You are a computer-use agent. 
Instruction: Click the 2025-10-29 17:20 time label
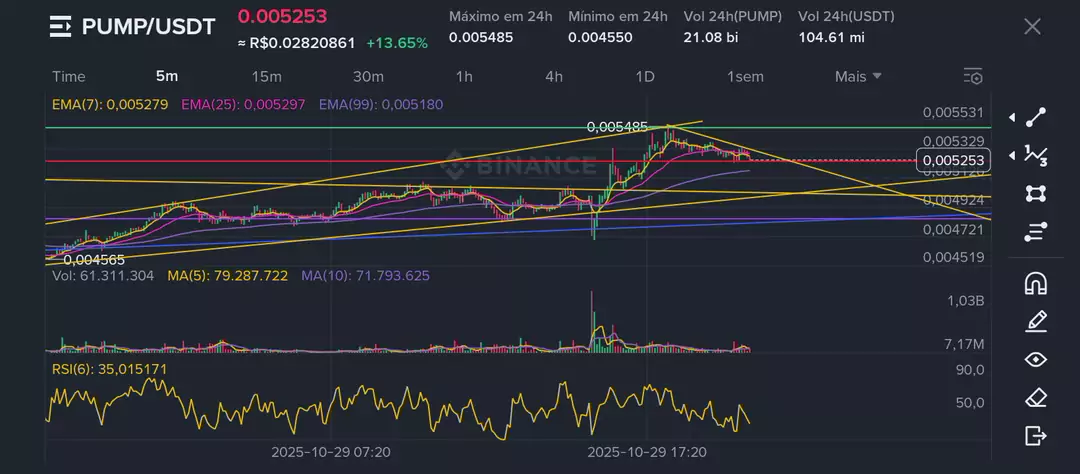pos(647,453)
